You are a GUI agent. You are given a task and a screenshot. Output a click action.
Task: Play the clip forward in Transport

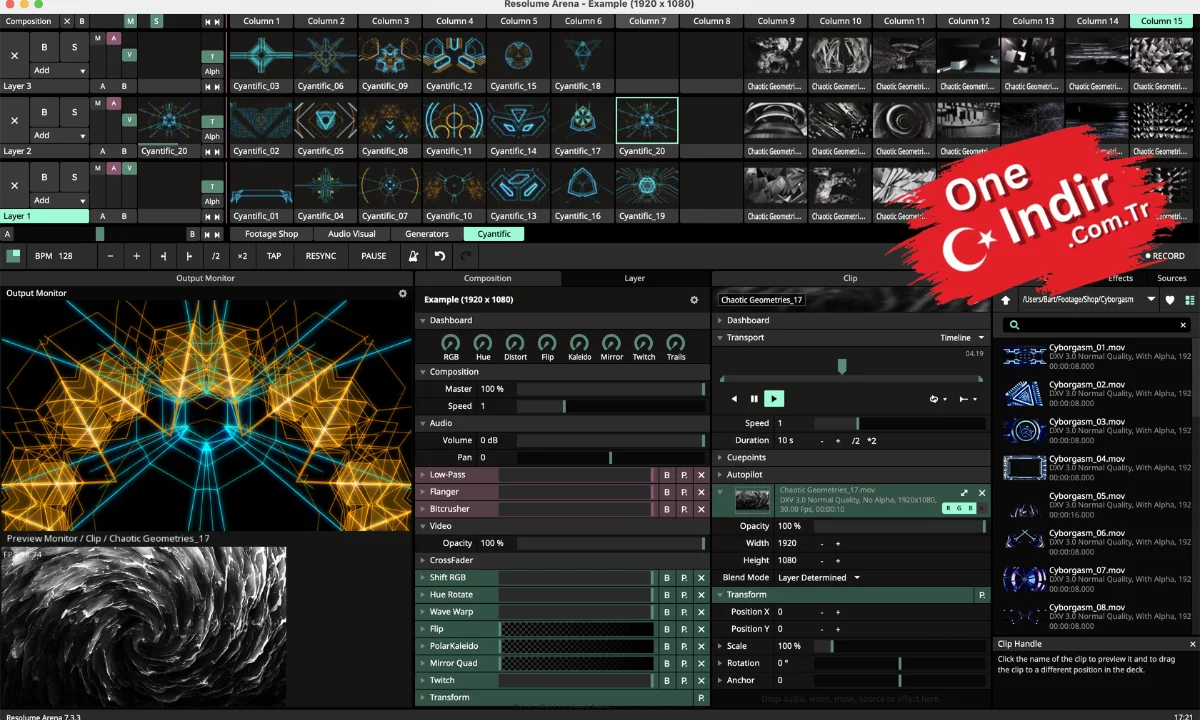point(773,398)
